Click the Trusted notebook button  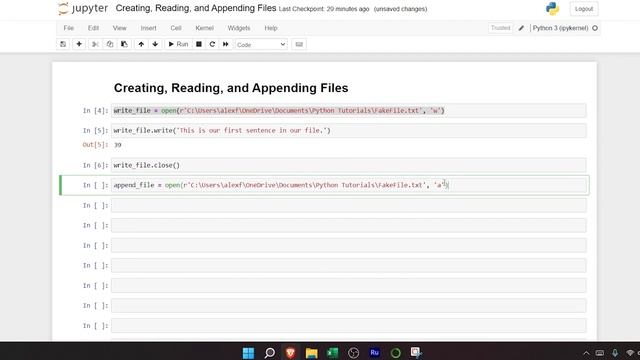tap(500, 28)
